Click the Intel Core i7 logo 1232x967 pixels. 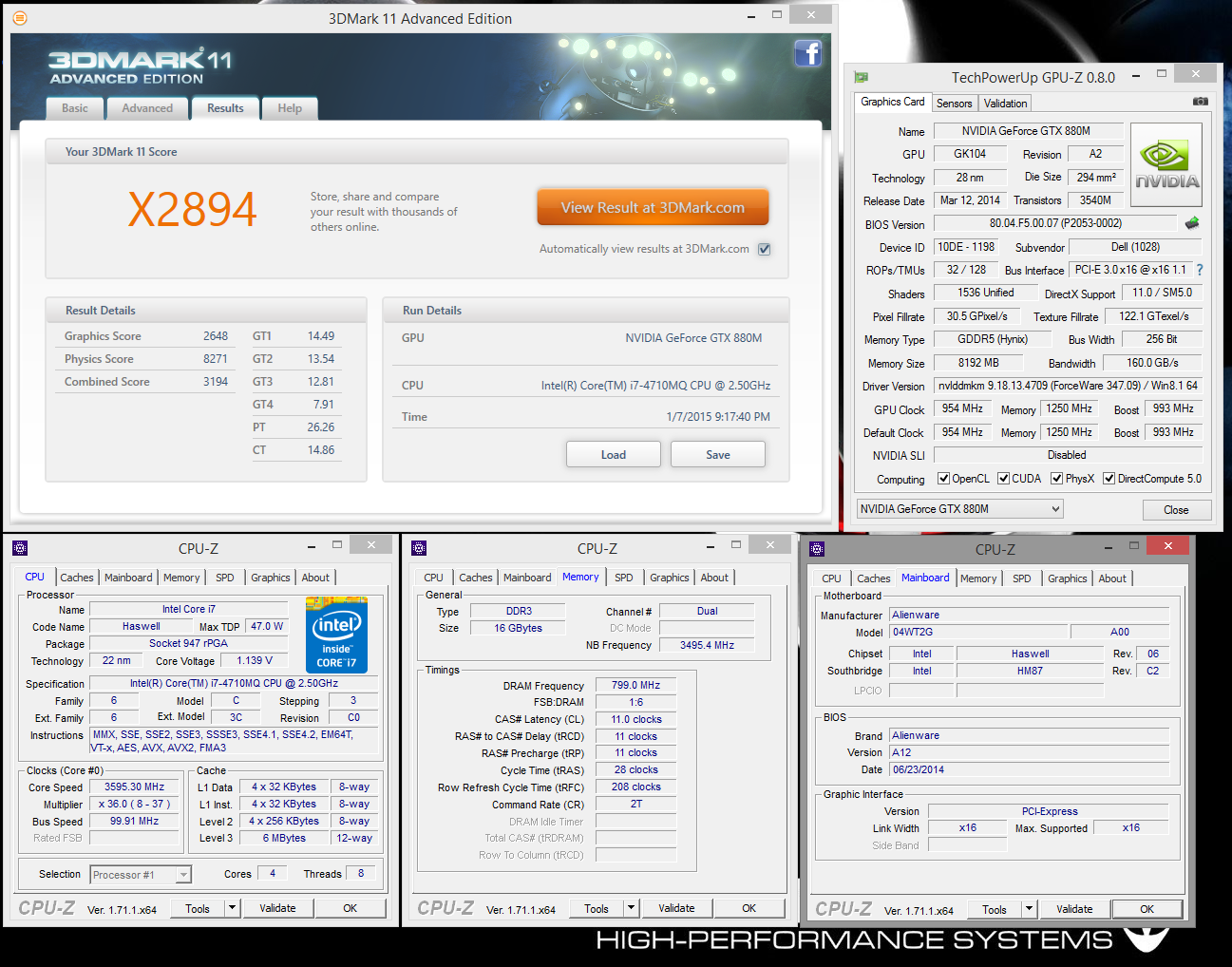pos(336,635)
